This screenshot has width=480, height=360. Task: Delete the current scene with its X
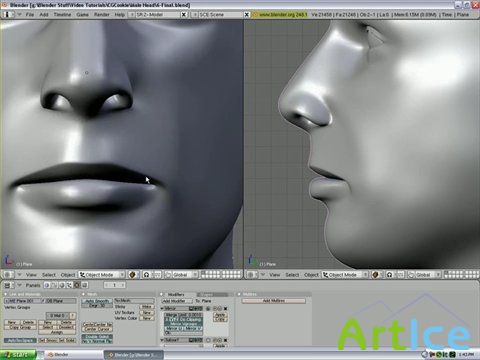[x=247, y=15]
